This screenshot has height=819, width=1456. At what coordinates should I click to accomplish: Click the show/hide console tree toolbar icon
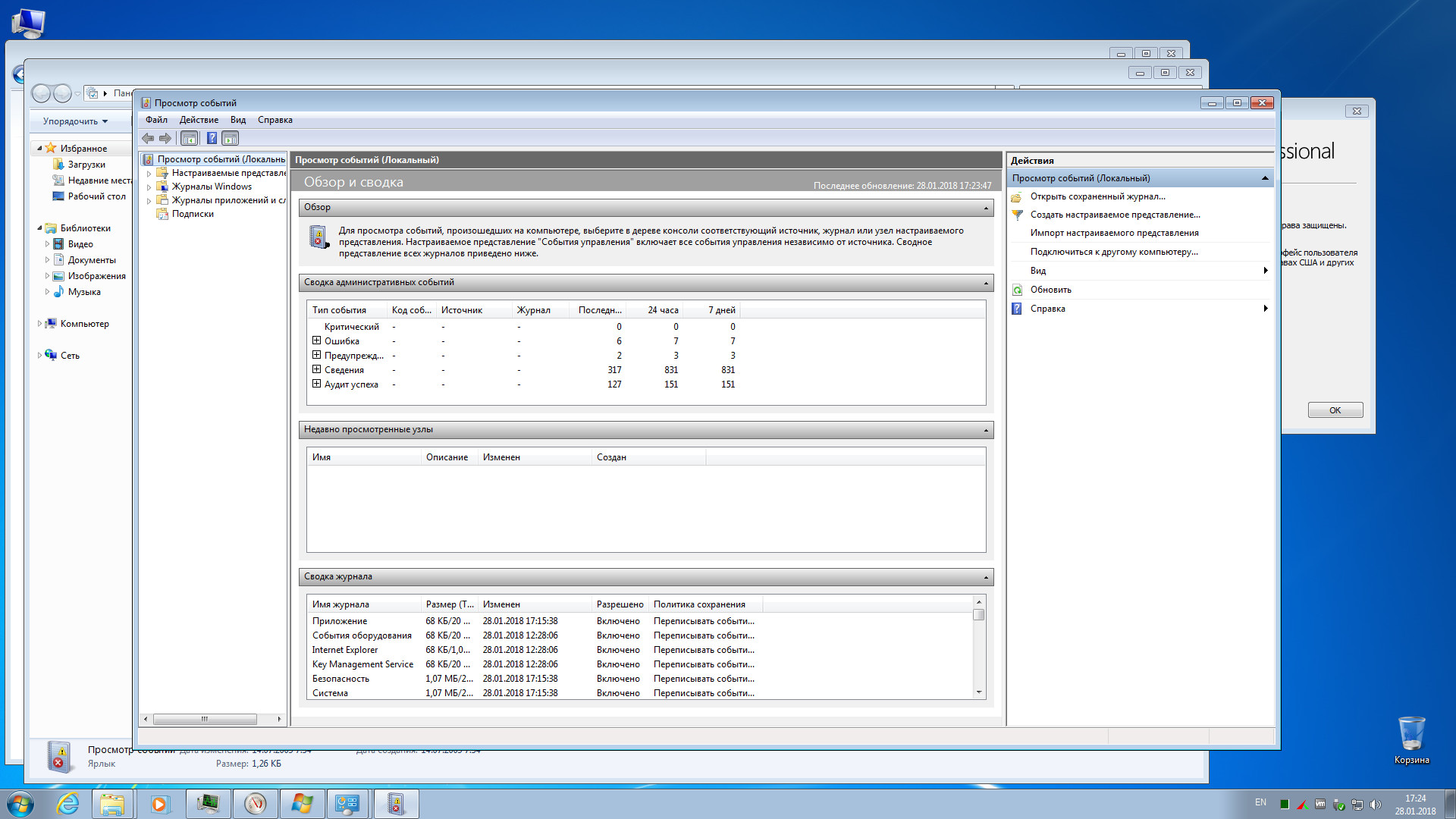[x=189, y=138]
